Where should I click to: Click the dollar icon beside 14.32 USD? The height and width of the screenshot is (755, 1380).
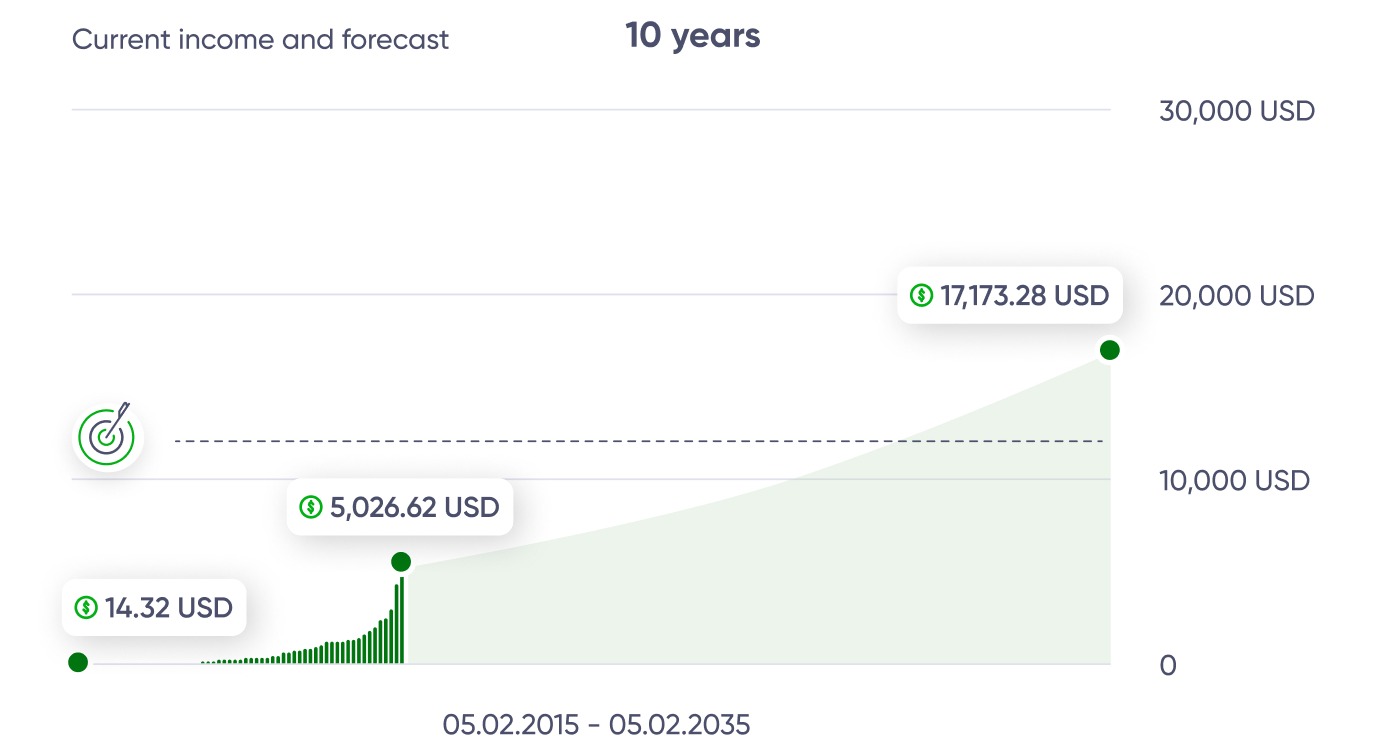point(86,607)
